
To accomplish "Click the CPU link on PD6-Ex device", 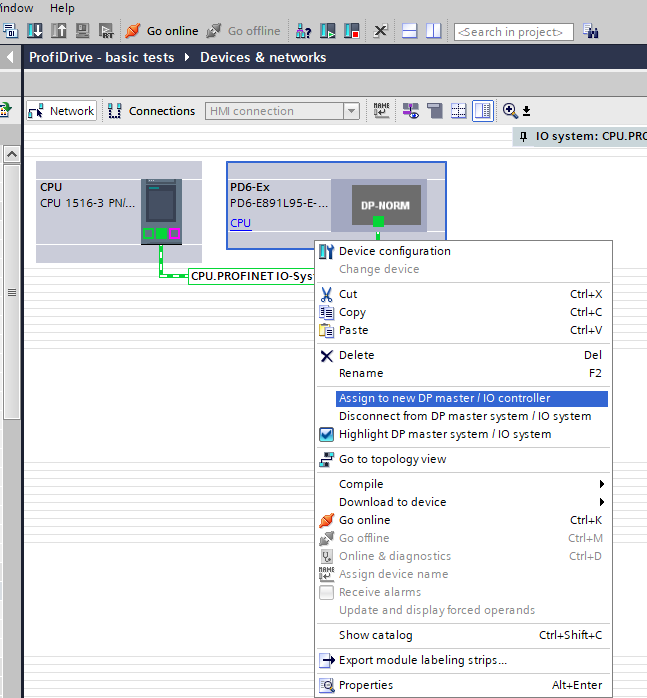I will click(x=240, y=223).
